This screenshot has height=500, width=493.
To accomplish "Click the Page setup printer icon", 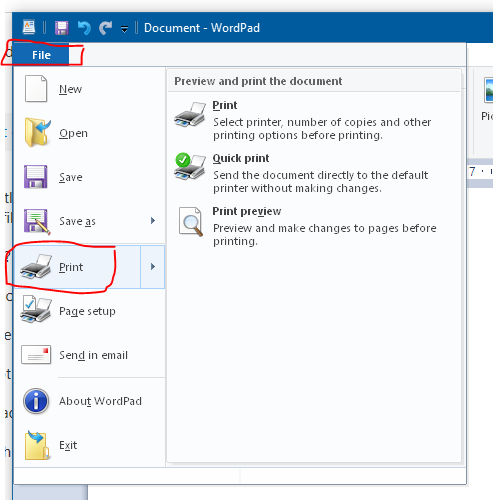I will [36, 309].
